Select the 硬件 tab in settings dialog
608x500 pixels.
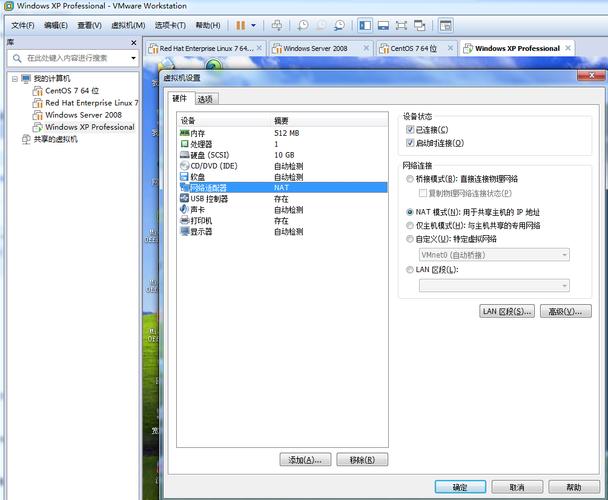180,98
